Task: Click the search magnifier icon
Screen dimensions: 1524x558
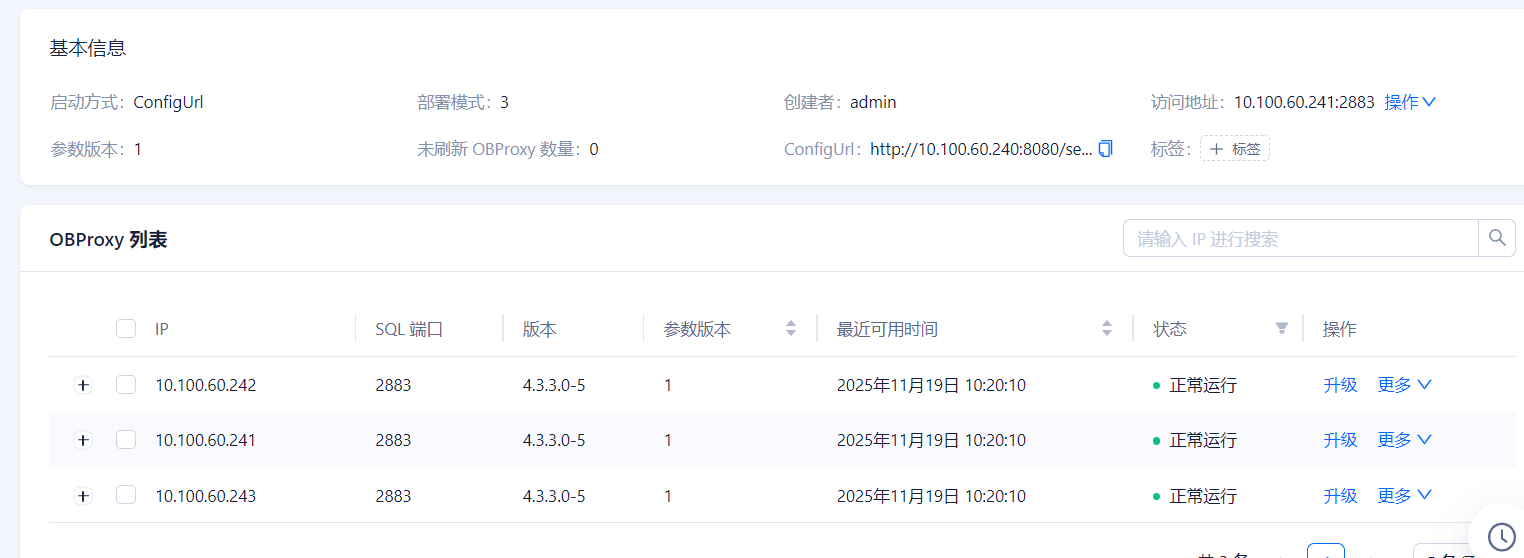Action: click(1497, 238)
